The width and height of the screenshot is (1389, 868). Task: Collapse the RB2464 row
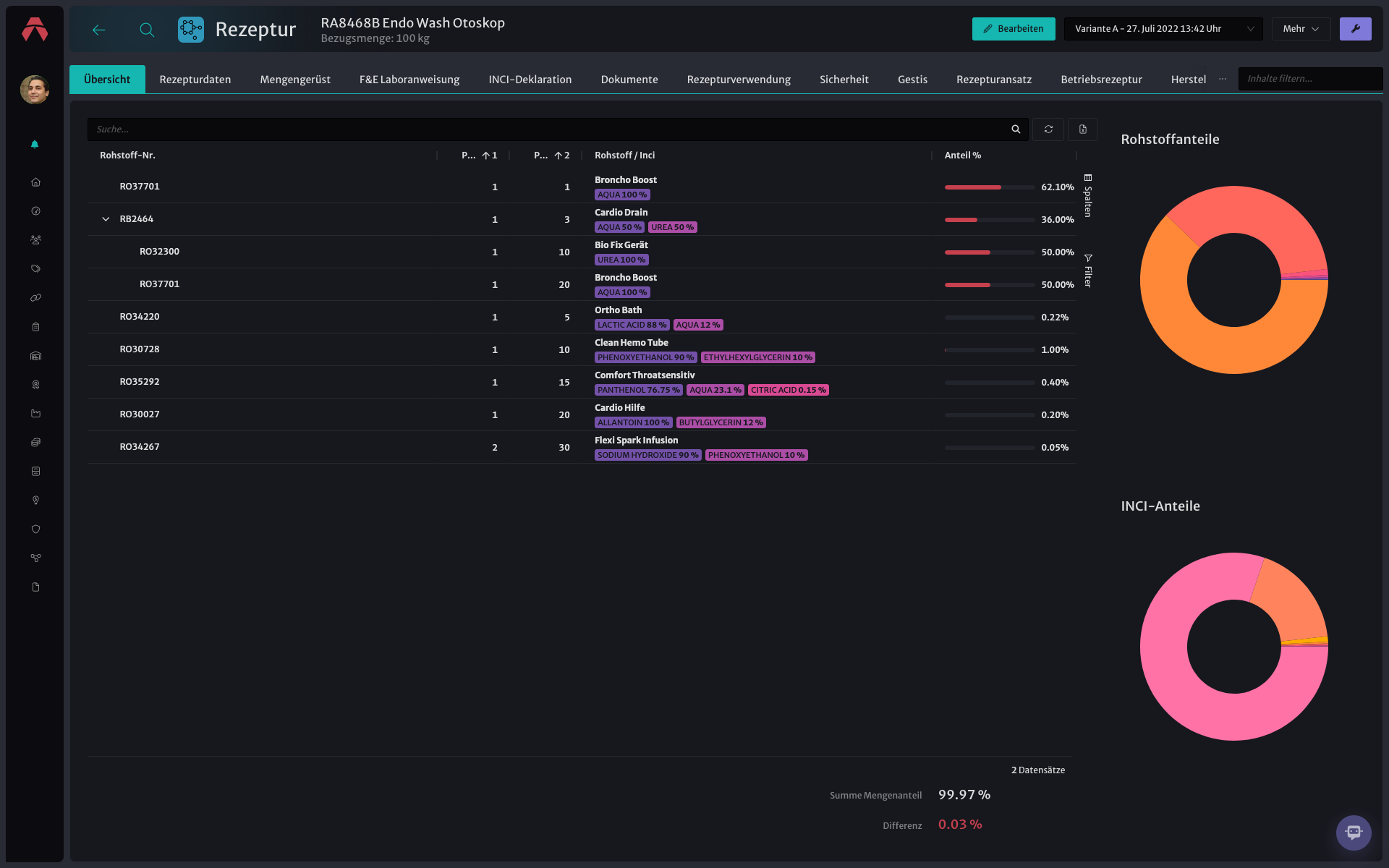click(106, 219)
